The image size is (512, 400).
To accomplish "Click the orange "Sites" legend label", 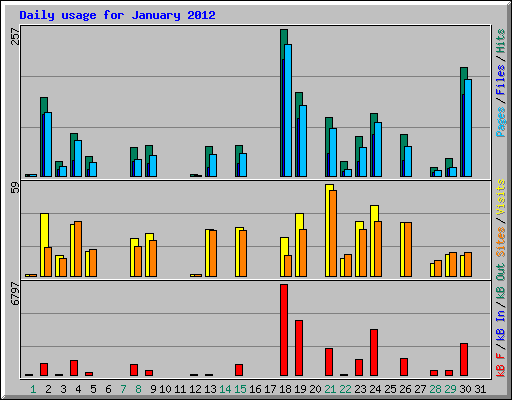I will 501,242.
